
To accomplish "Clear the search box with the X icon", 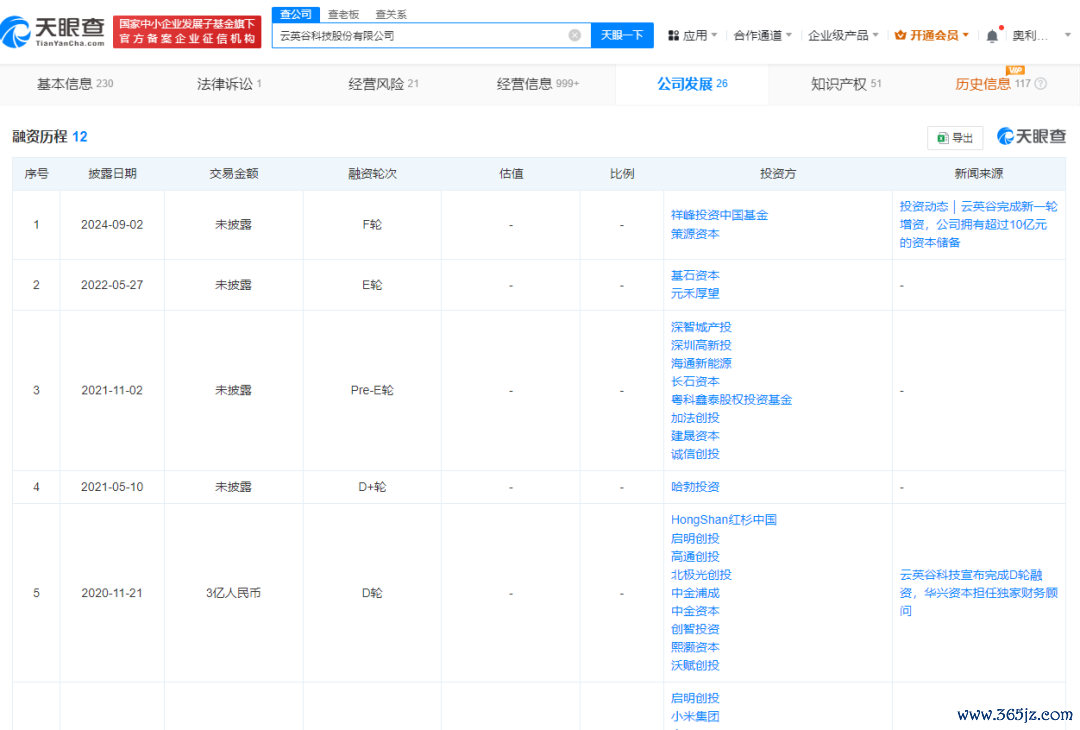I will pos(574,35).
